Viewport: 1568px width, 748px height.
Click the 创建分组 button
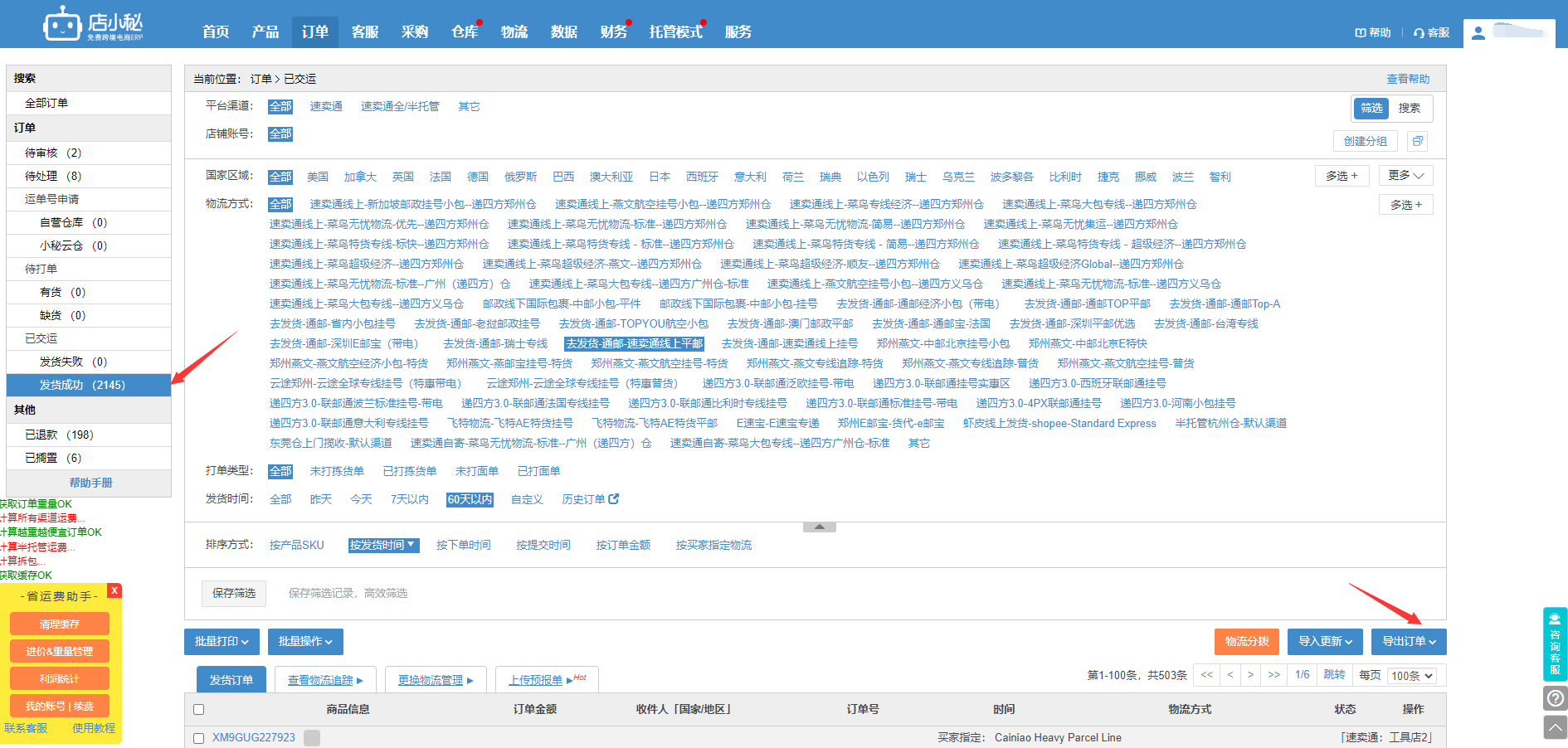click(x=1366, y=141)
